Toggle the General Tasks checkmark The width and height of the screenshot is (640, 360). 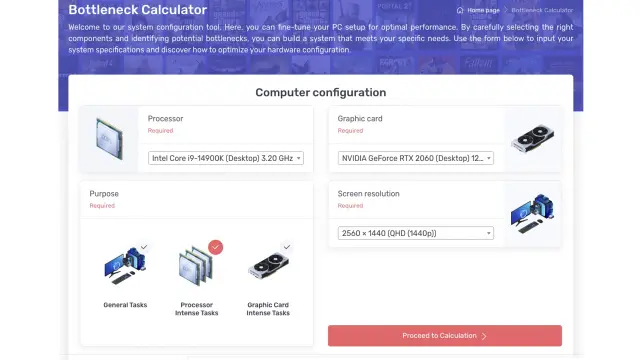click(144, 247)
